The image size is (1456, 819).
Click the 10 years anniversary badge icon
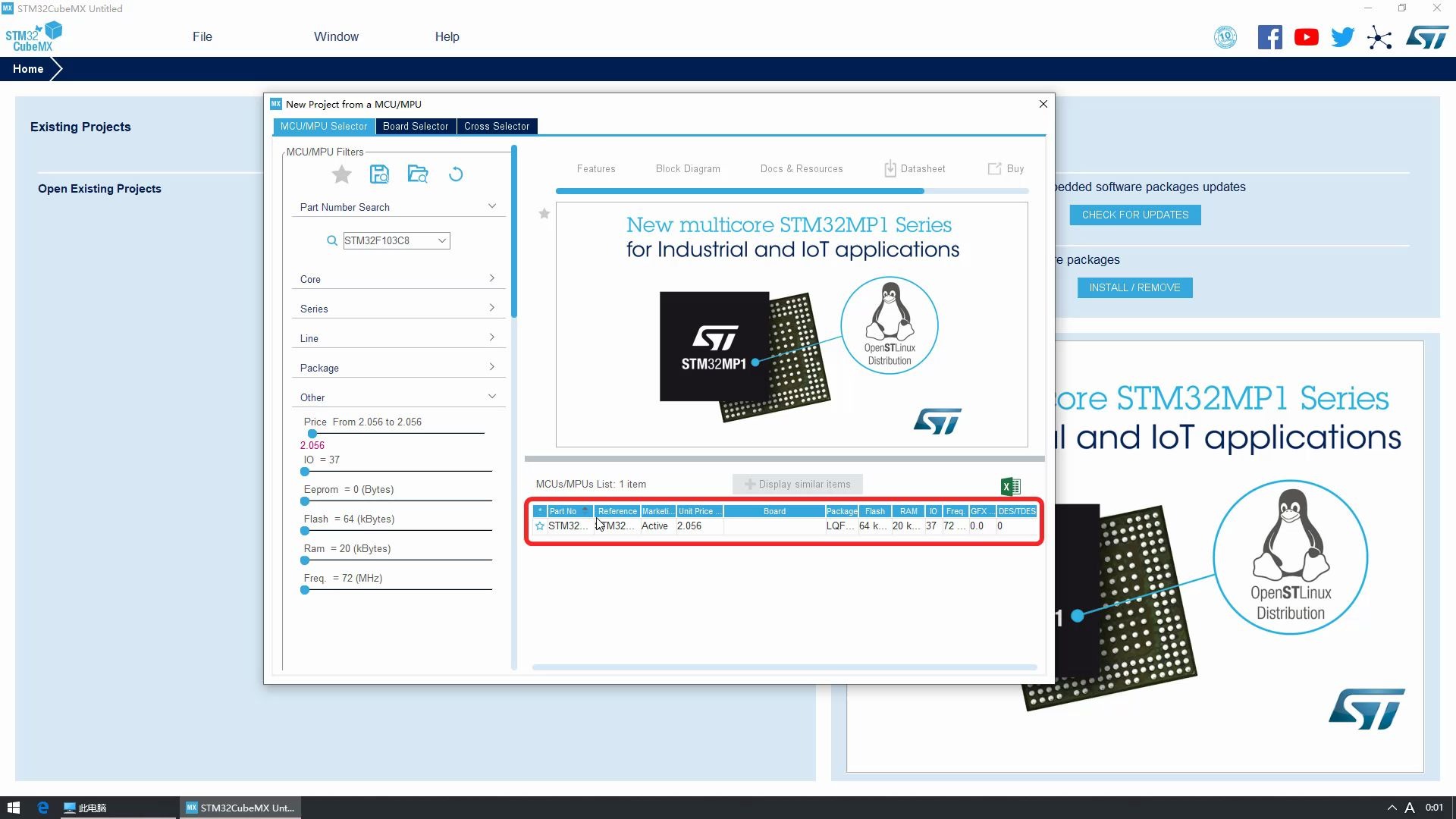click(x=1225, y=37)
